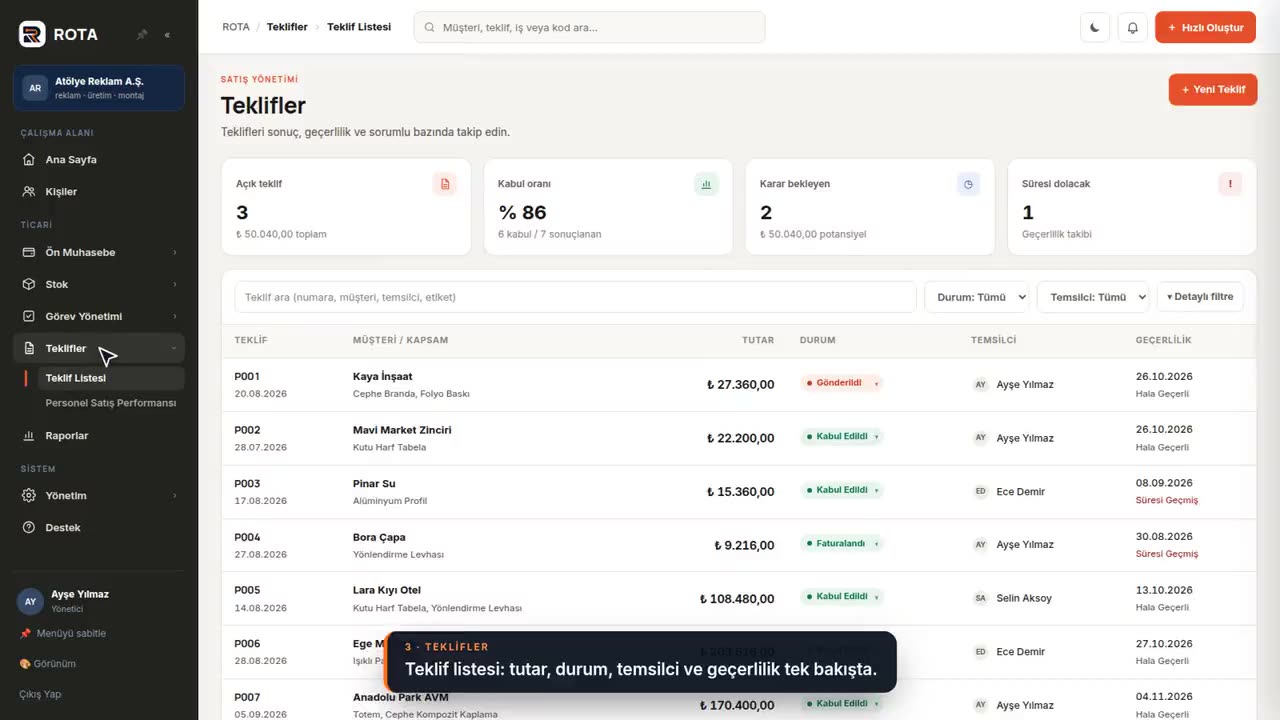This screenshot has width=1280, height=720.
Task: Pin the sidebar with the pin icon
Action: coord(142,34)
